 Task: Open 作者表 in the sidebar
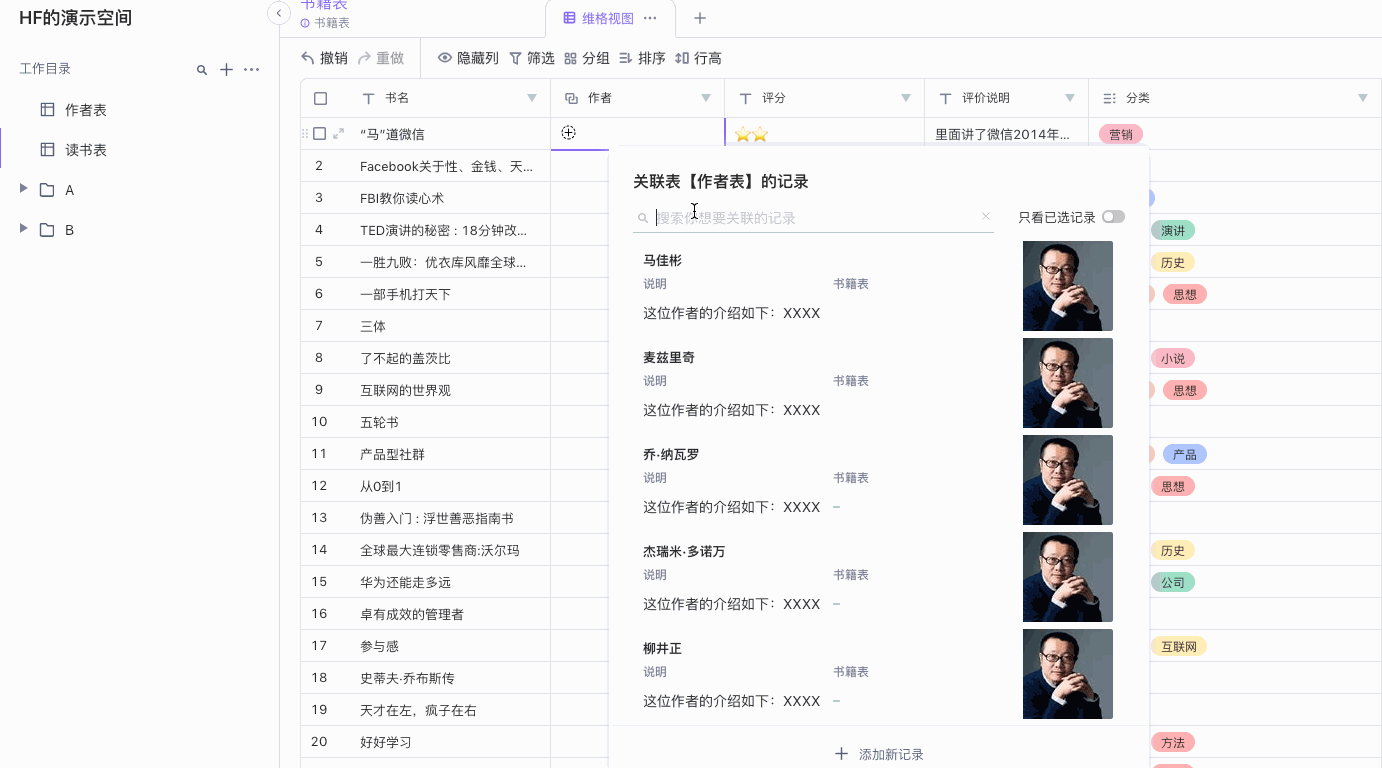click(86, 110)
